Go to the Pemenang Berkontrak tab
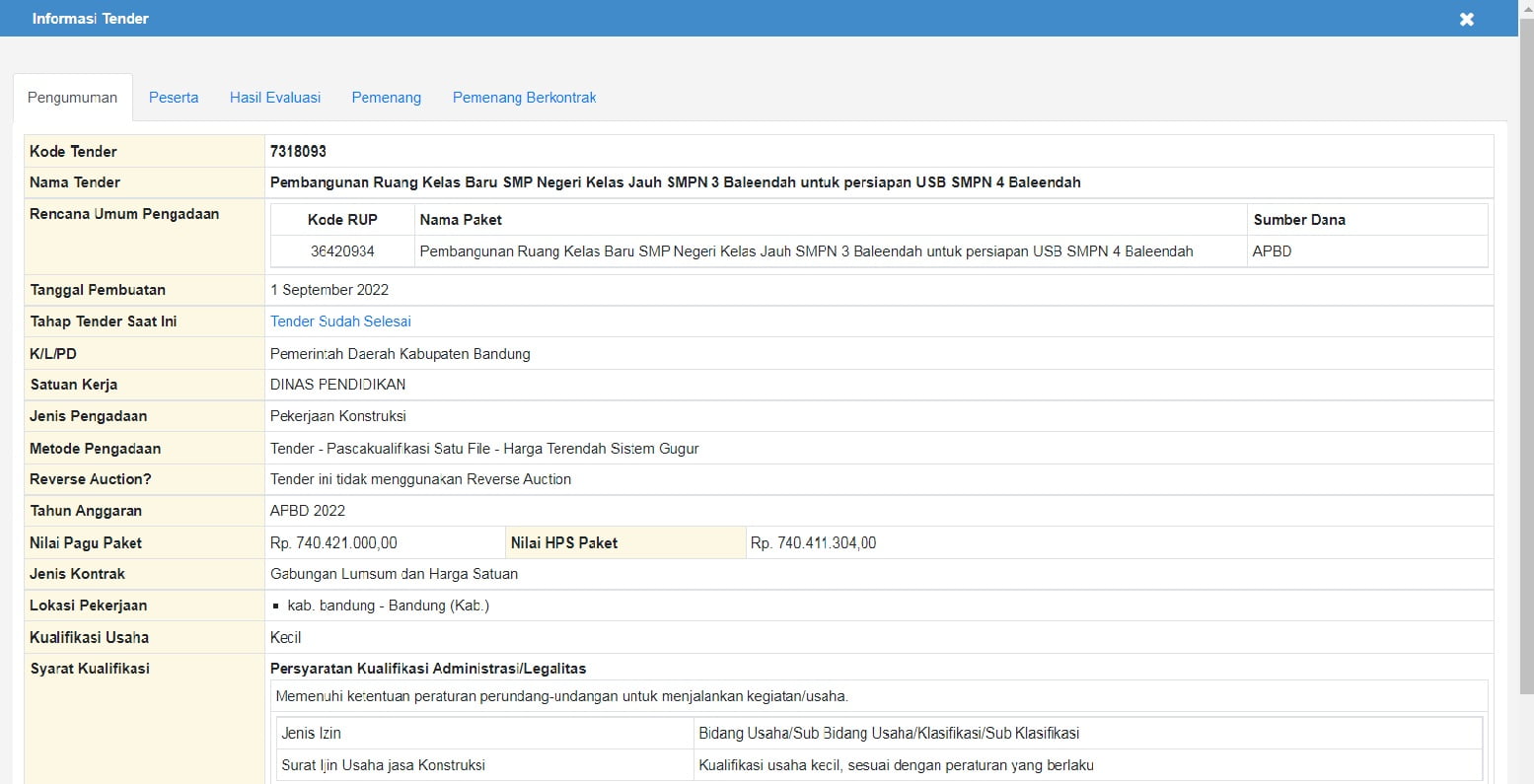This screenshot has height=784, width=1534. [524, 98]
